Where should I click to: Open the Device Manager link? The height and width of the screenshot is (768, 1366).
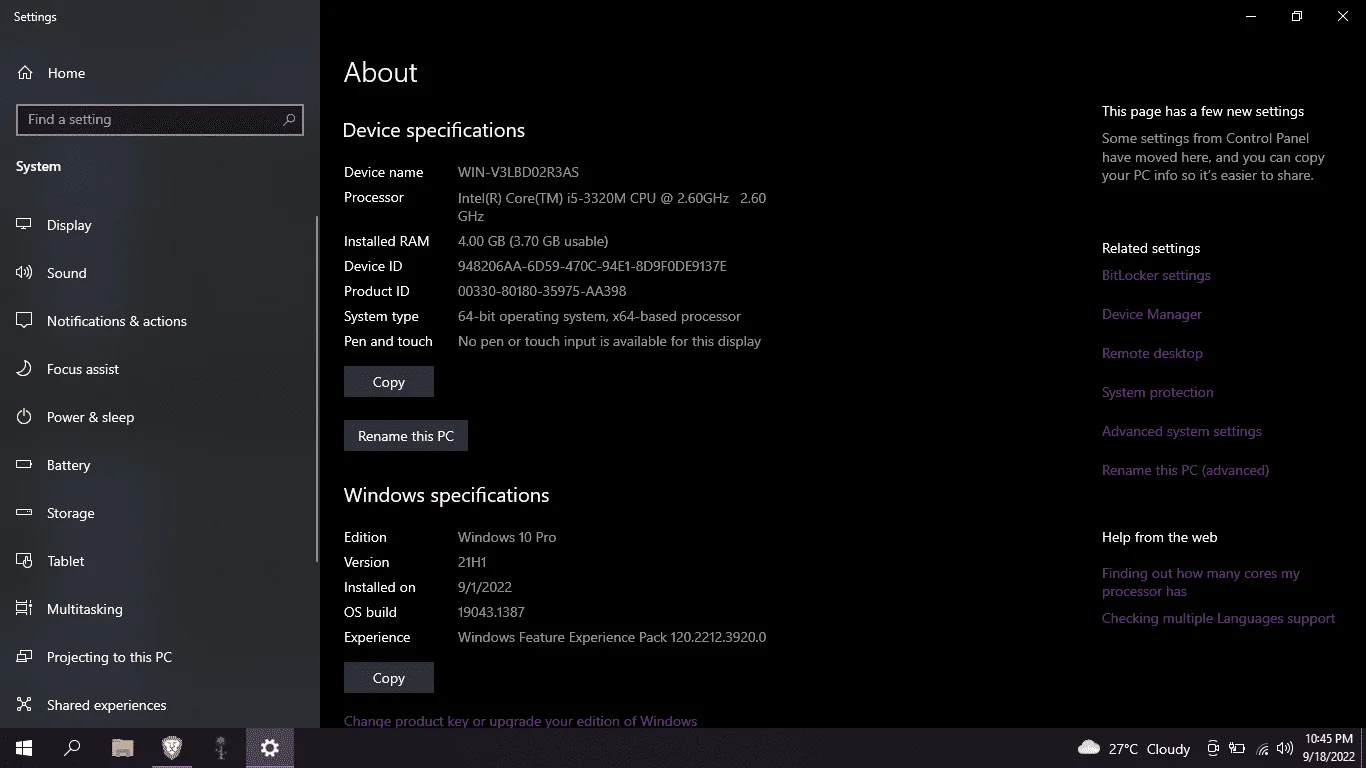pyautogui.click(x=1152, y=314)
